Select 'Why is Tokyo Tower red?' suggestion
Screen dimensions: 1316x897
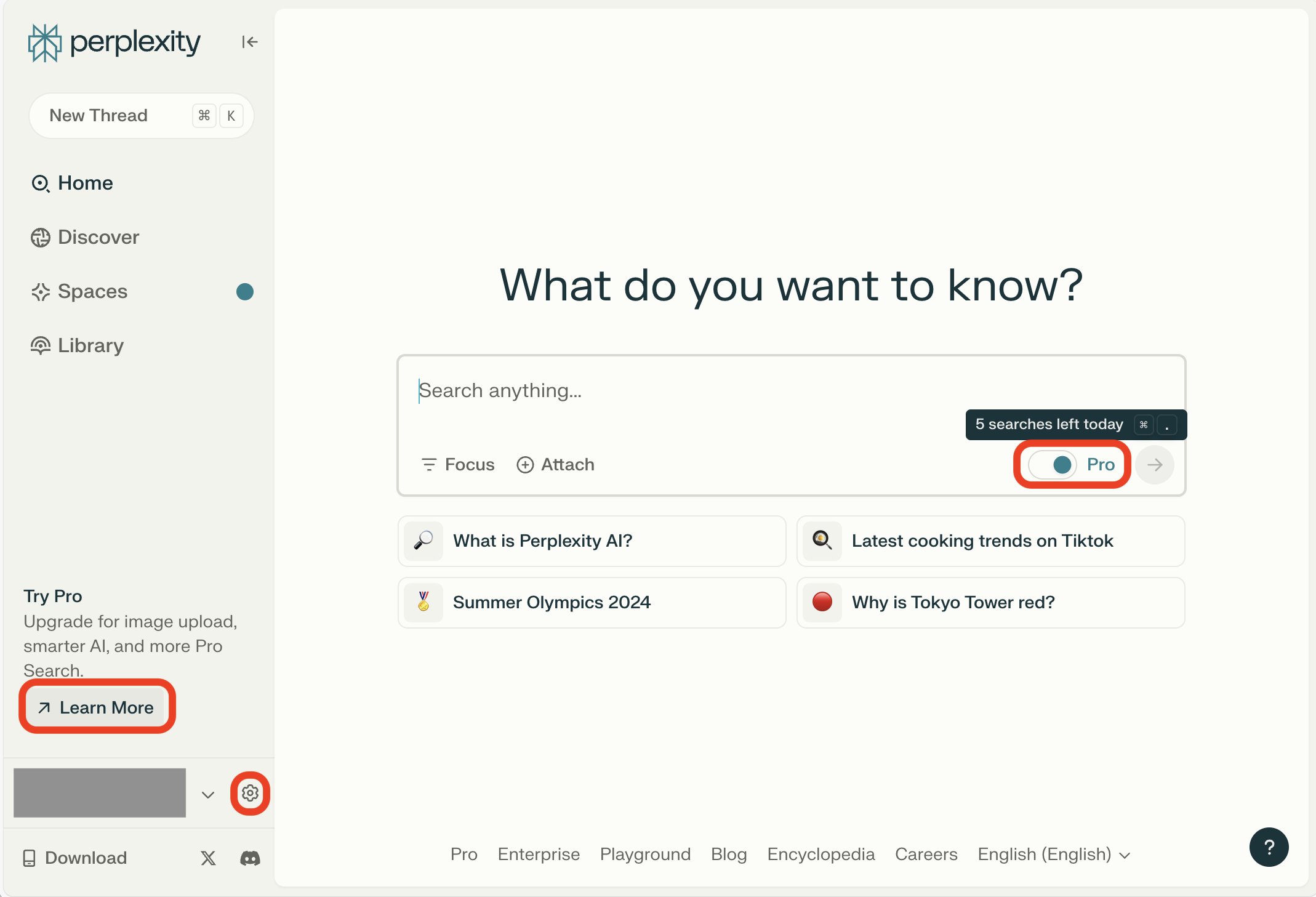tap(991, 603)
